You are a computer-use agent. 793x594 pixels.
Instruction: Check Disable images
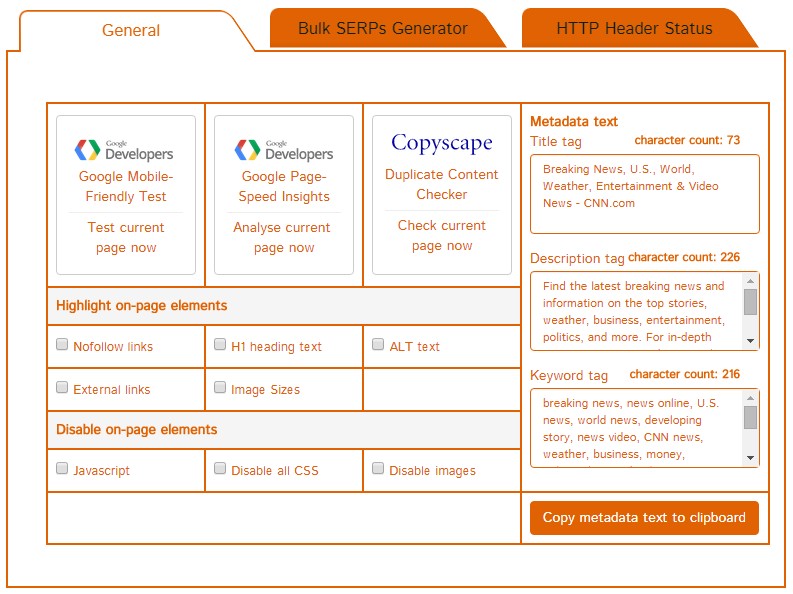coord(378,469)
